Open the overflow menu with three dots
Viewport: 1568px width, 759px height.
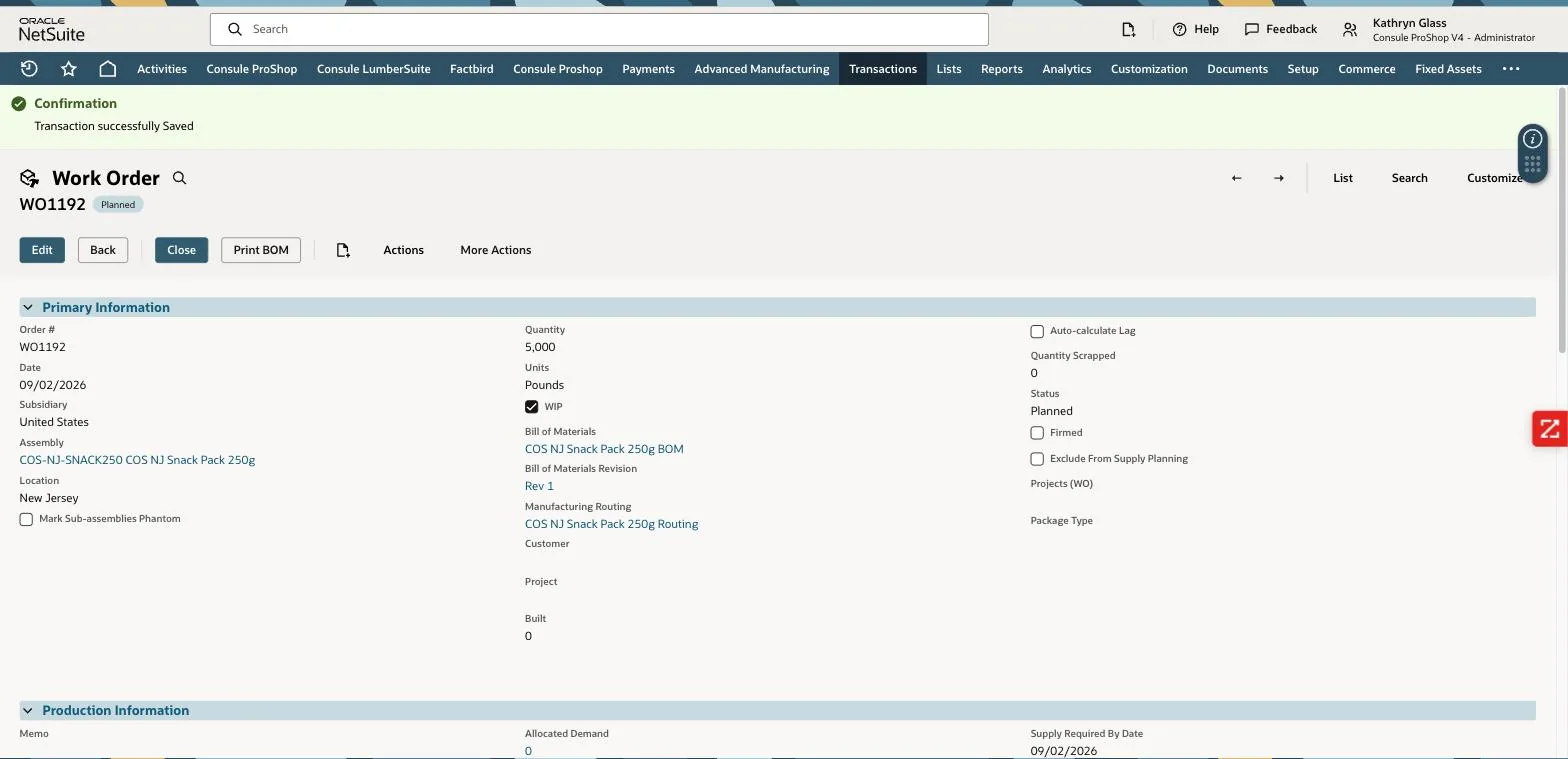(1511, 69)
